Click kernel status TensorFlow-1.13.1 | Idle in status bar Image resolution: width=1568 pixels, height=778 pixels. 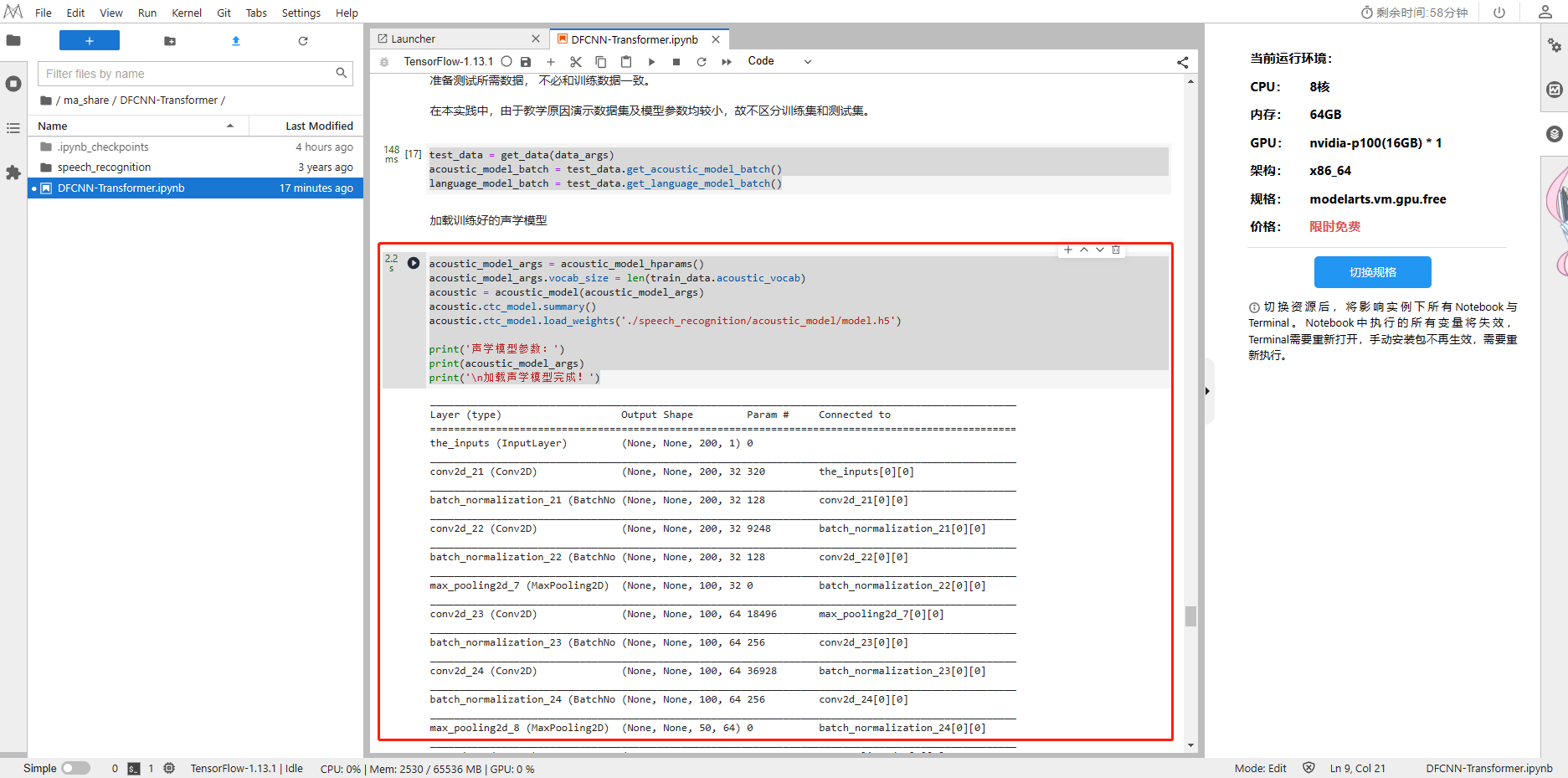tap(246, 768)
